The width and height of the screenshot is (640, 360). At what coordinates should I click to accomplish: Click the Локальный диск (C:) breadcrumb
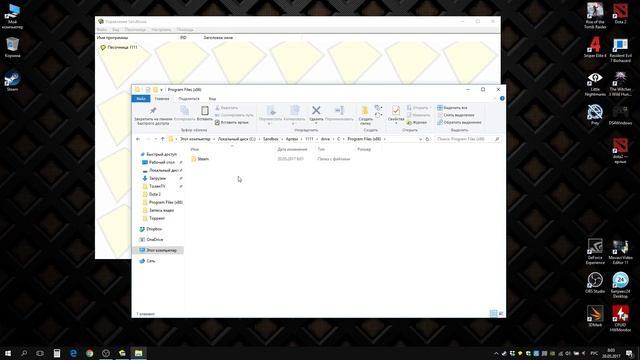[237, 139]
